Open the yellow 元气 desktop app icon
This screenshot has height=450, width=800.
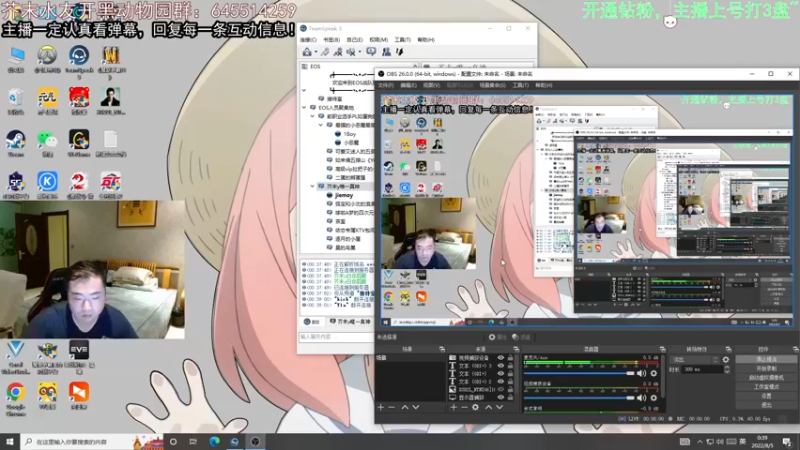pyautogui.click(x=47, y=100)
